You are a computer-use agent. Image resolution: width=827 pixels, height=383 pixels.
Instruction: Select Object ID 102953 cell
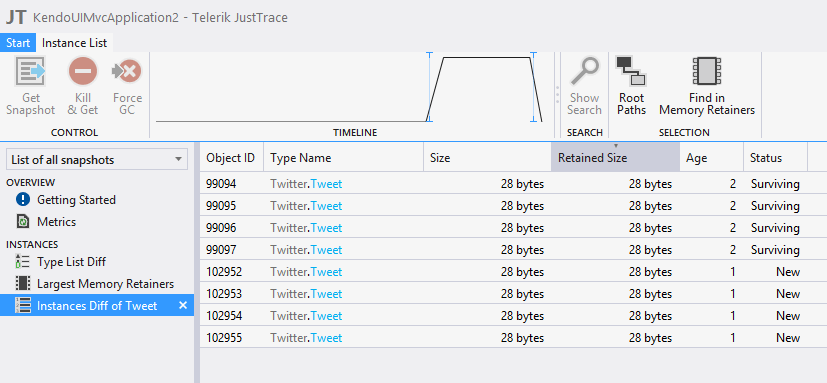pyautogui.click(x=224, y=294)
